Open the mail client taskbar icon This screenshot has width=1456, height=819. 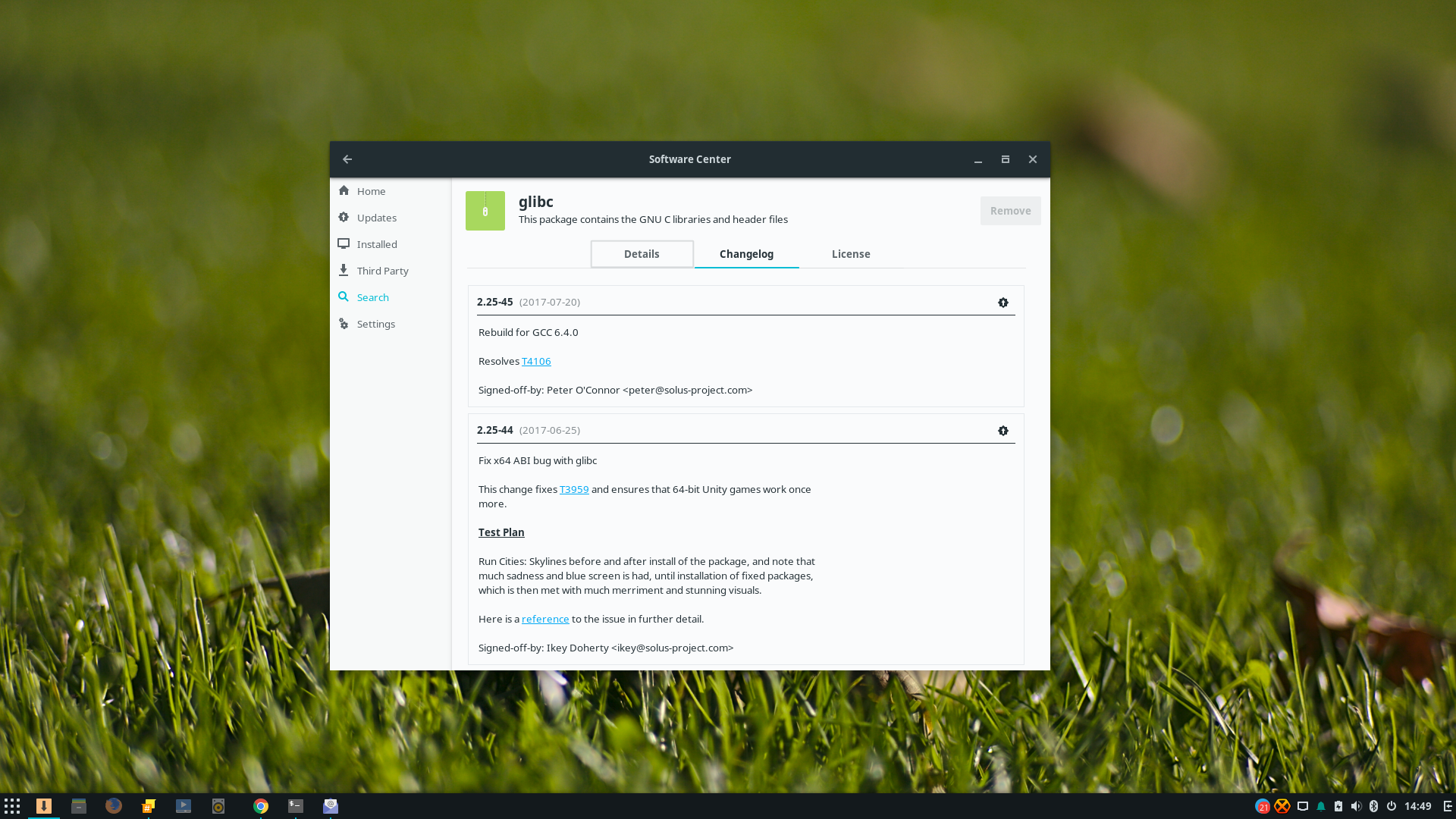coord(331,806)
